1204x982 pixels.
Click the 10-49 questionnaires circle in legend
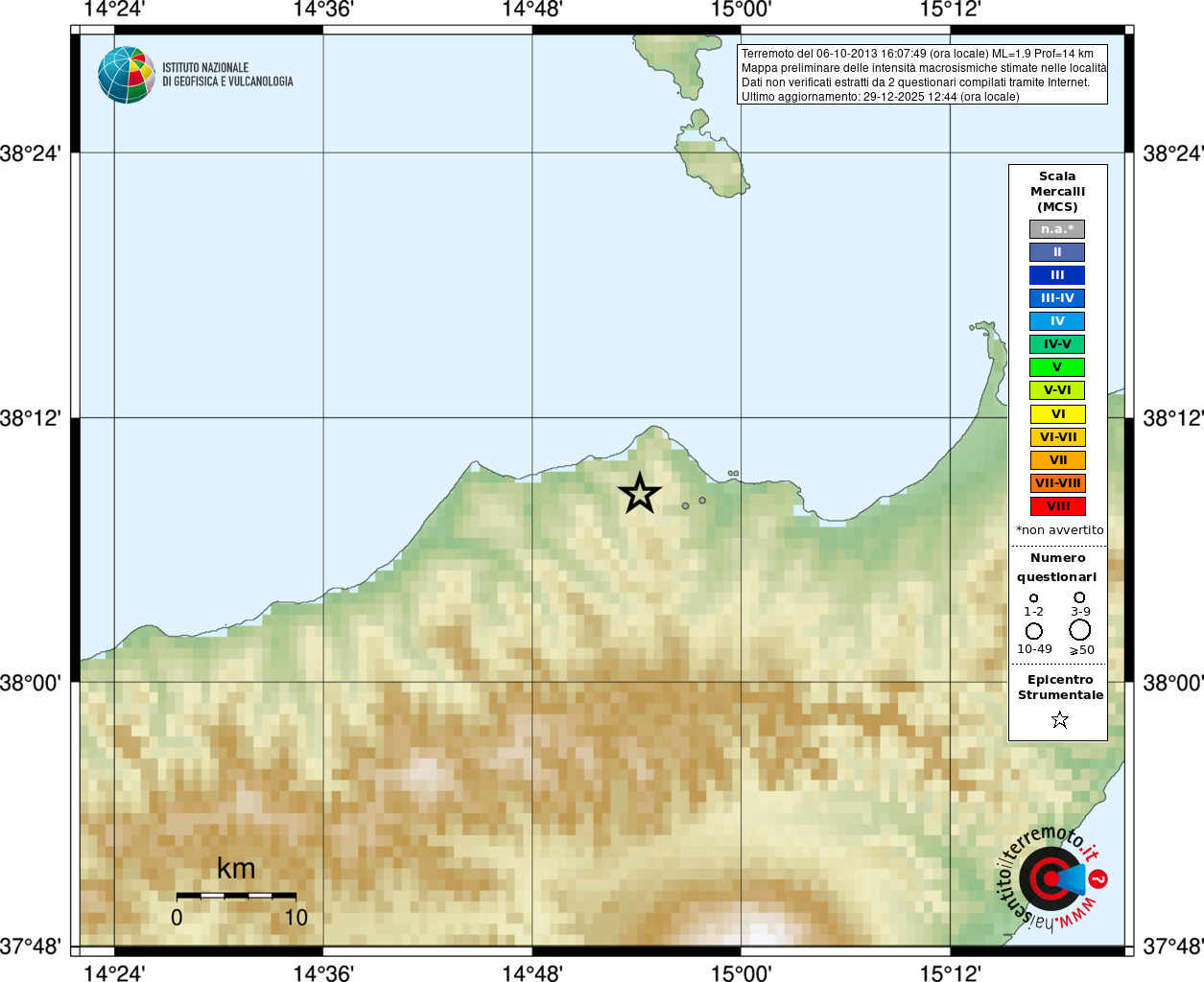(x=1033, y=631)
